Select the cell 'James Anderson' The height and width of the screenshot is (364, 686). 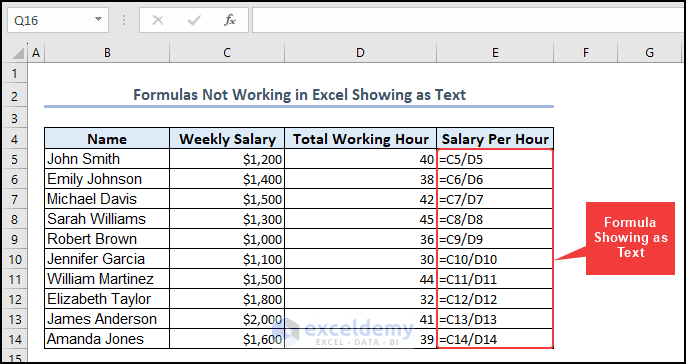[107, 319]
